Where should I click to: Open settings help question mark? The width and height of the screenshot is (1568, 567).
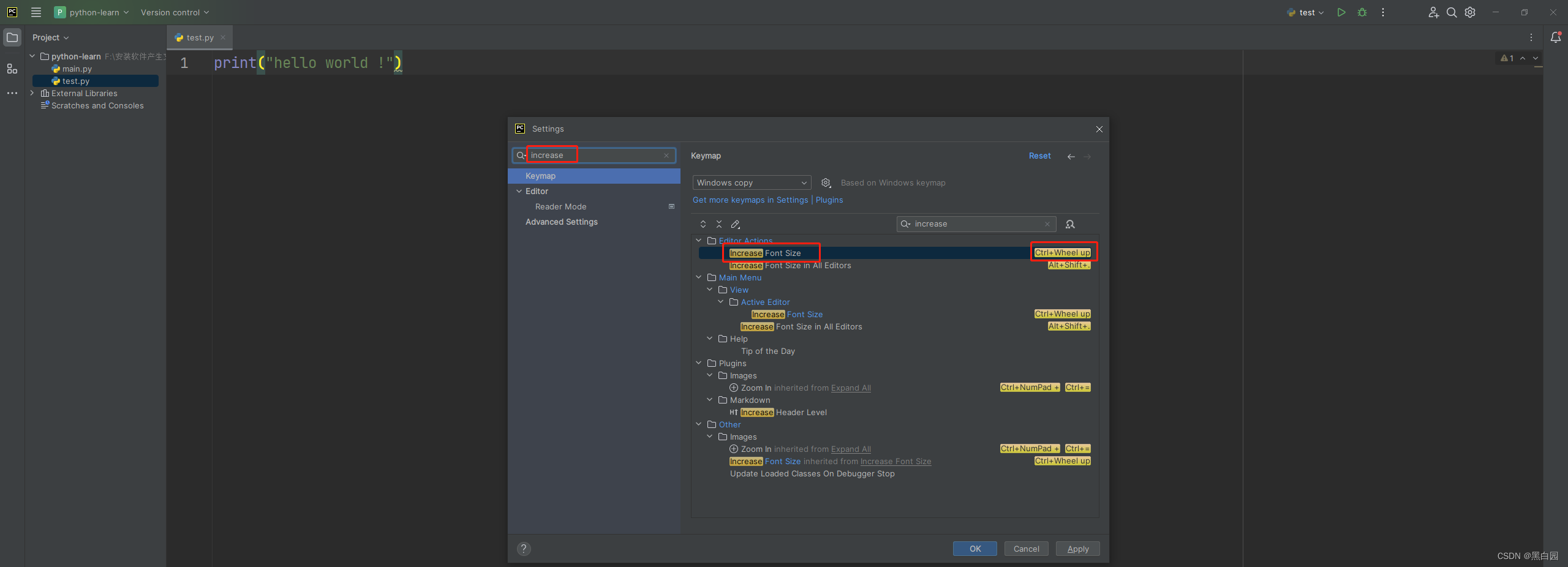click(524, 549)
